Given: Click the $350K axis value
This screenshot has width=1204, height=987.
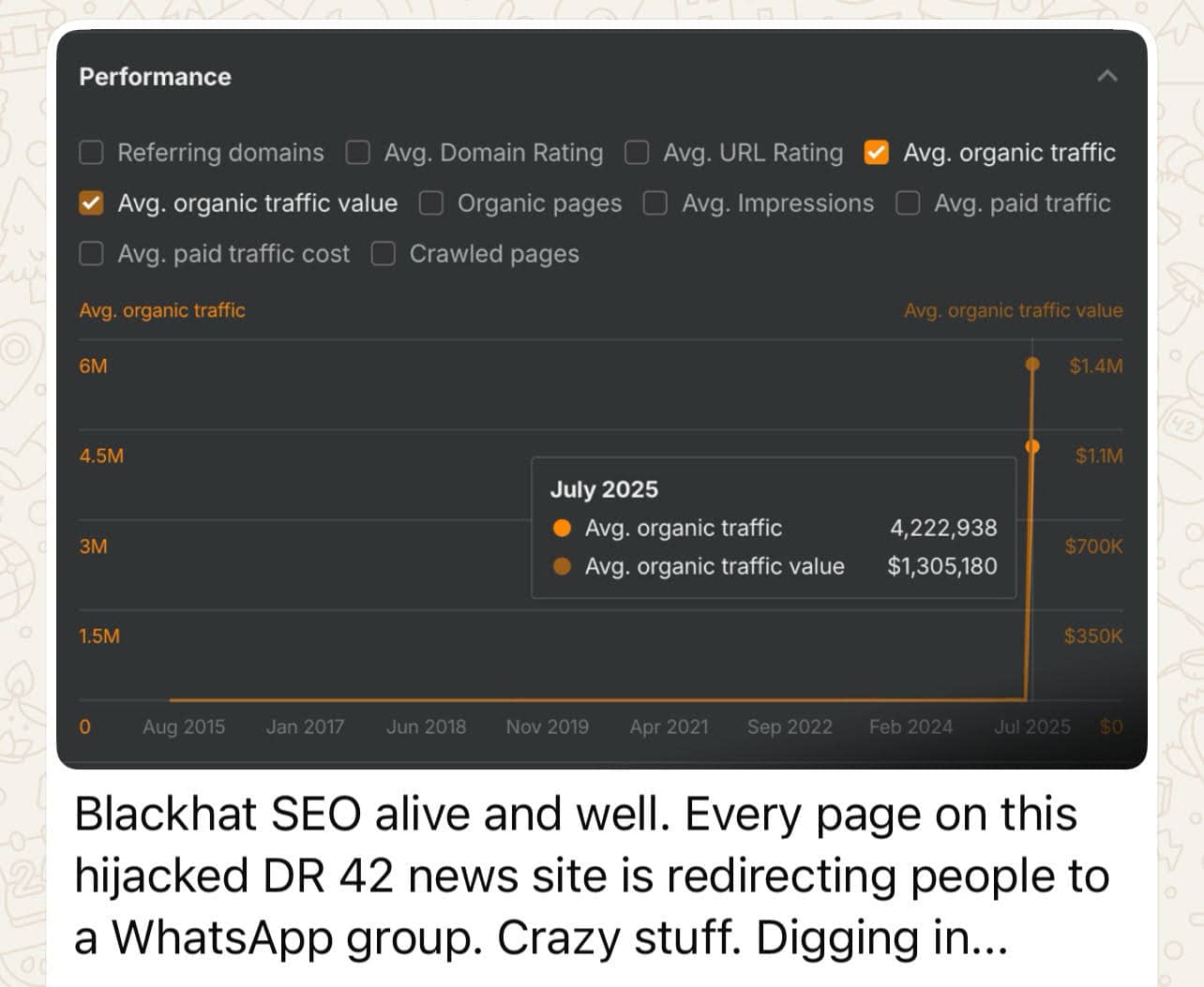Looking at the screenshot, I should [x=1092, y=636].
